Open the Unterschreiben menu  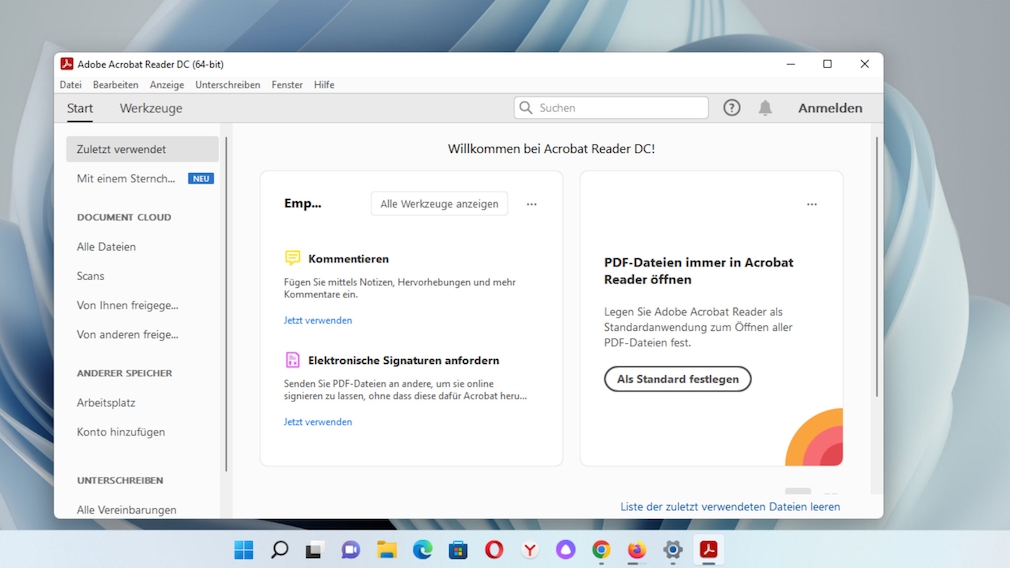227,85
